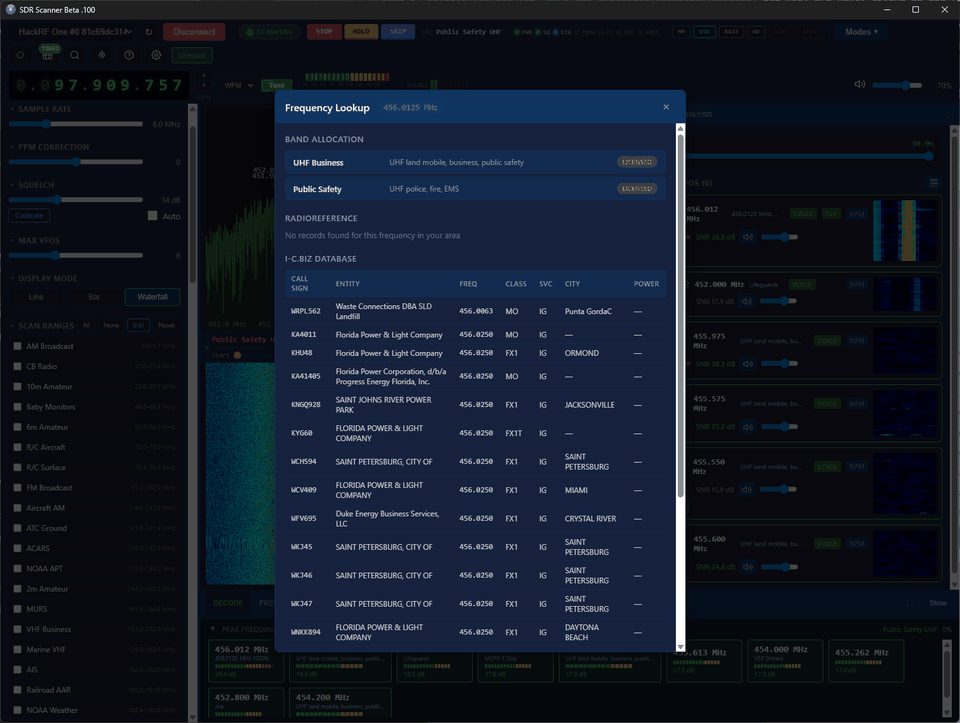960x723 pixels.
Task: Toggle the Auto squelch checkbox
Action: (152, 216)
